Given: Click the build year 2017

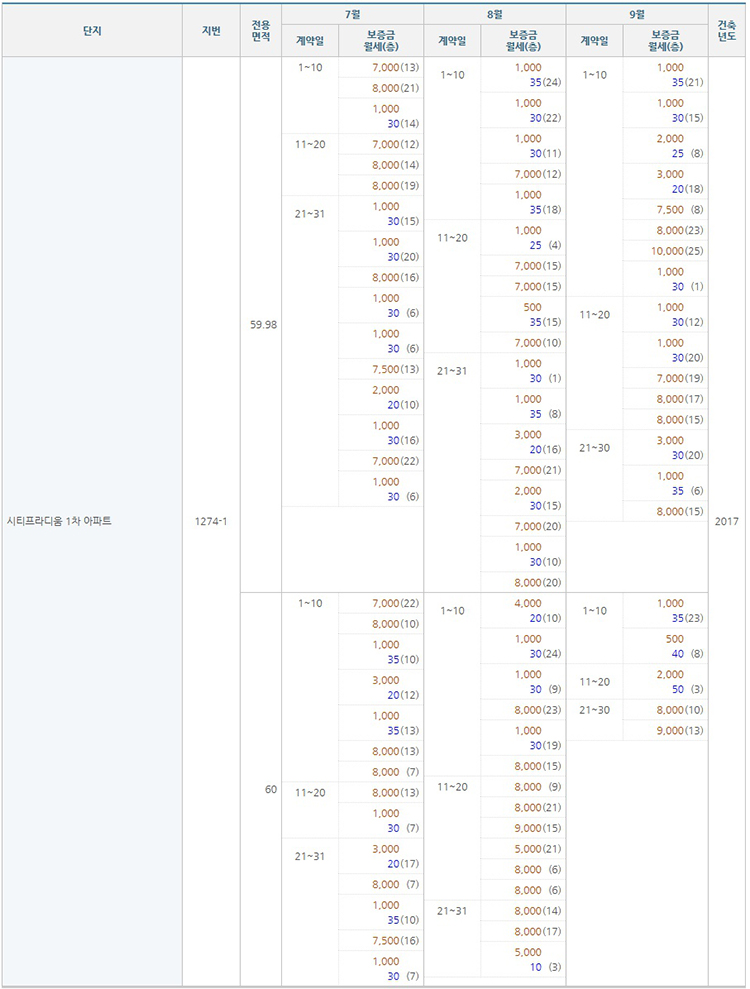Looking at the screenshot, I should [727, 521].
